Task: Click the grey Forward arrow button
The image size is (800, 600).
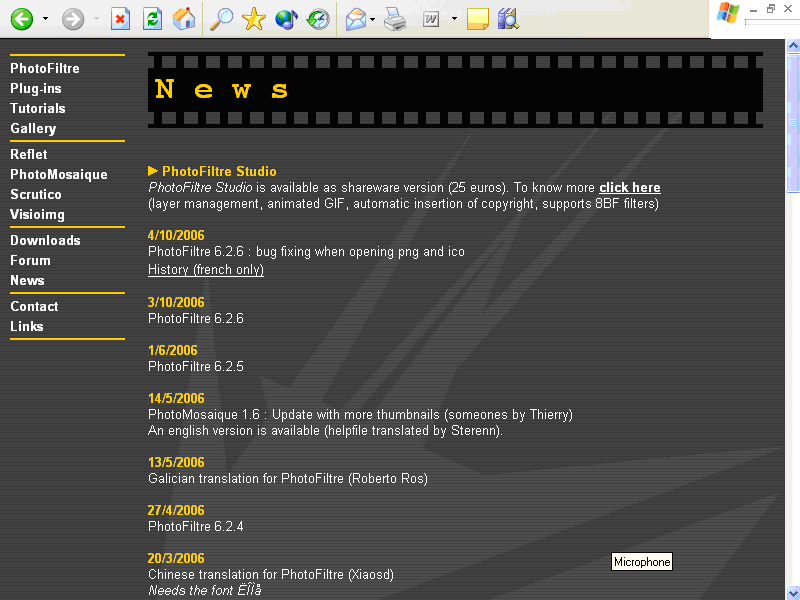Action: pyautogui.click(x=73, y=19)
